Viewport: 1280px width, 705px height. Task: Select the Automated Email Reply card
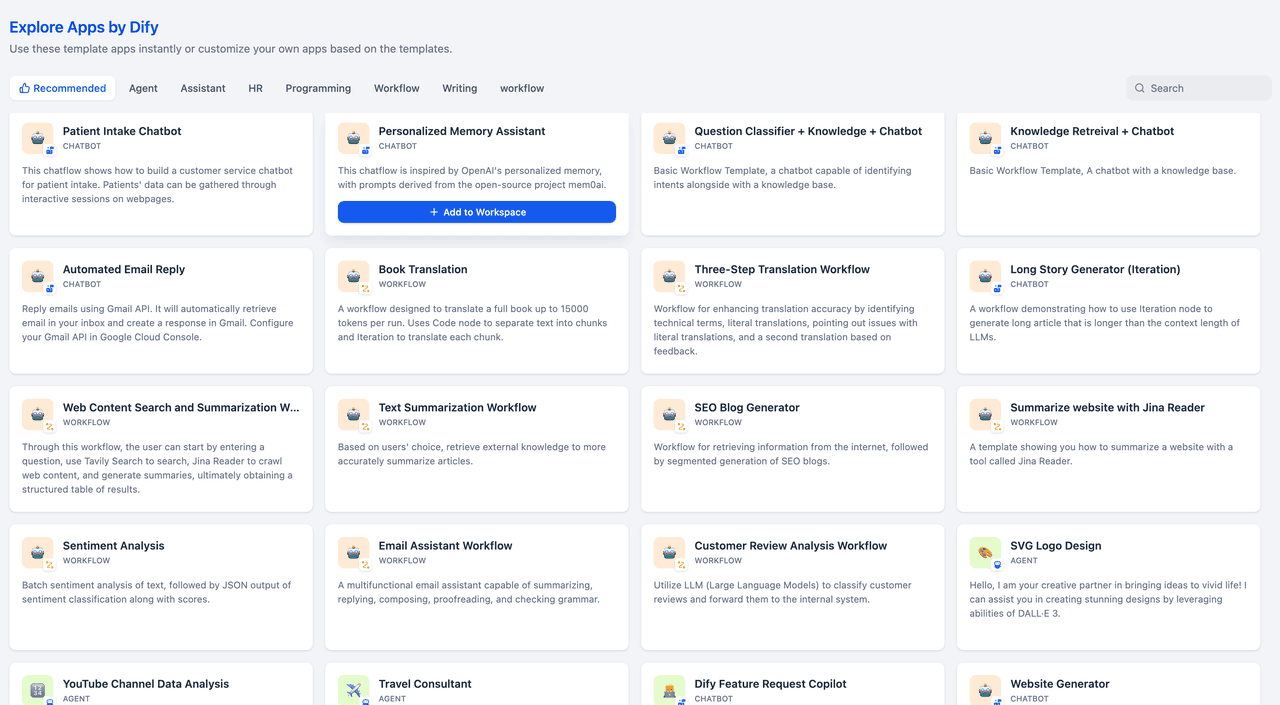click(x=161, y=310)
